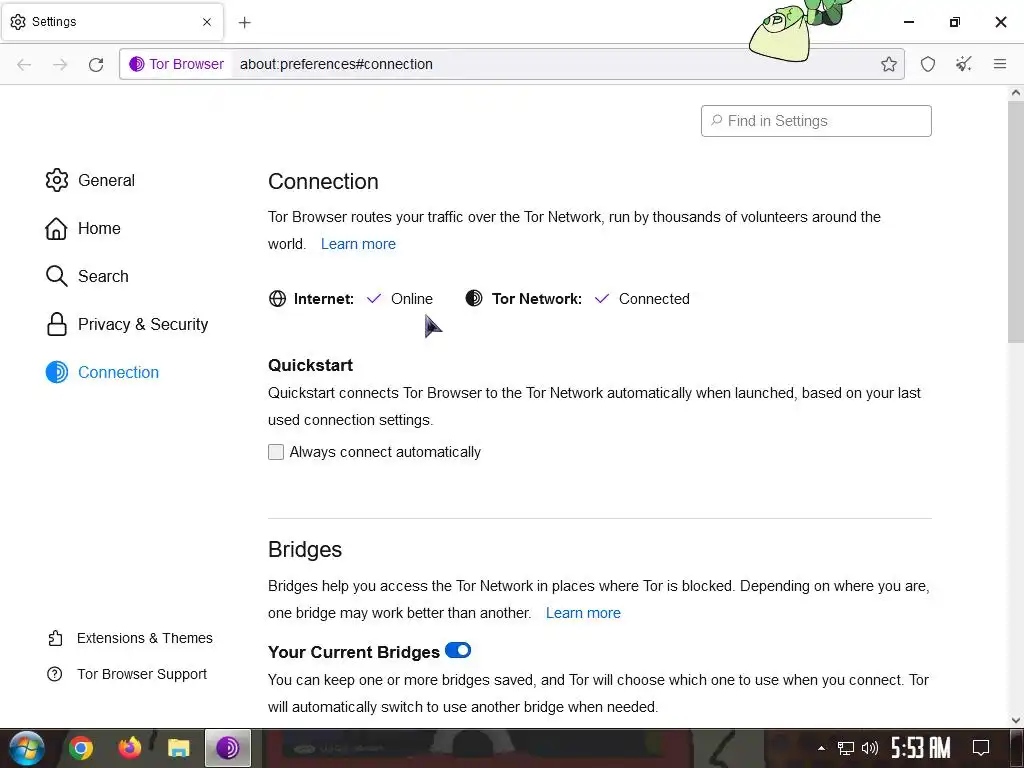
Task: Click Learn more under Connection description
Action: pos(358,244)
